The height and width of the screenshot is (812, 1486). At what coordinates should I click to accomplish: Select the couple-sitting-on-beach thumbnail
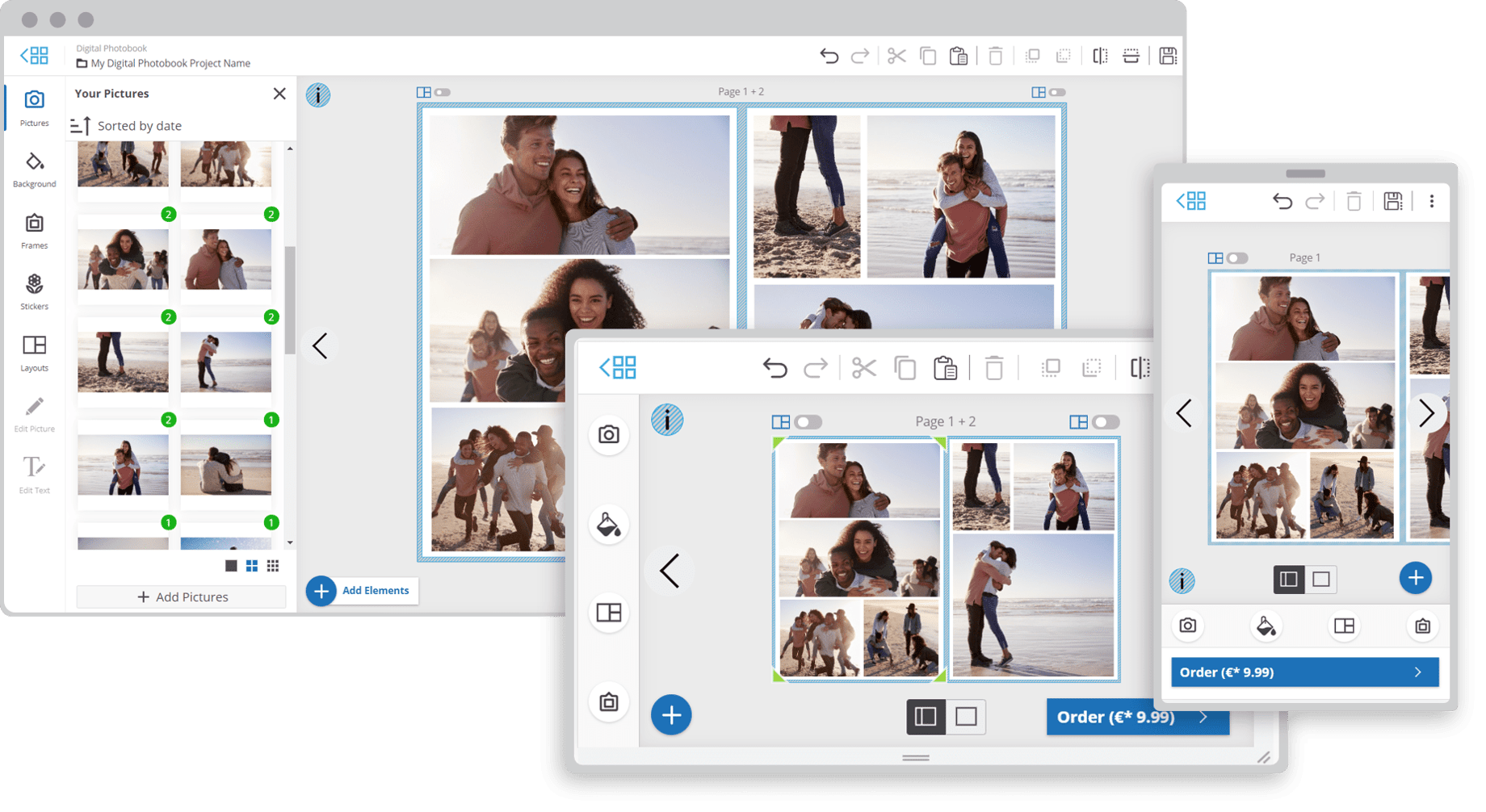[226, 465]
